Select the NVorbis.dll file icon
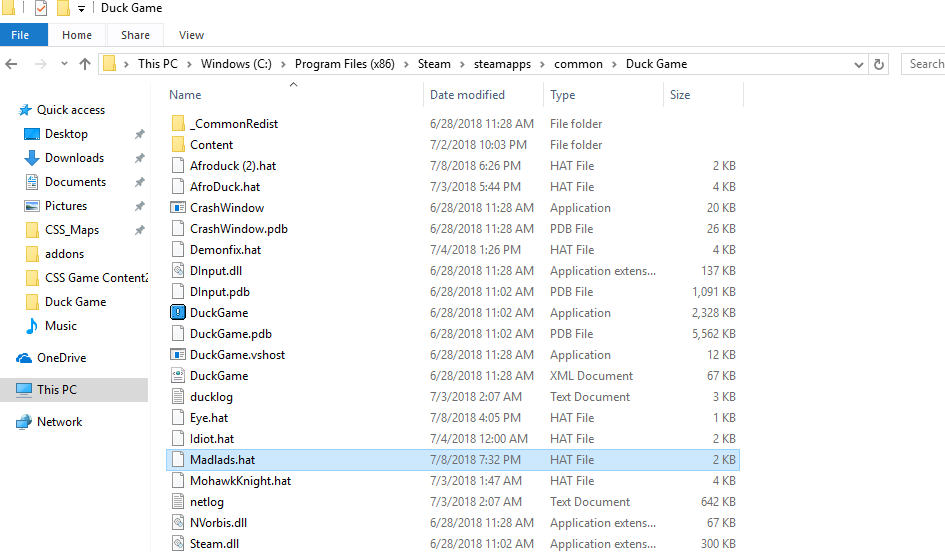The image size is (945, 552). coord(178,522)
